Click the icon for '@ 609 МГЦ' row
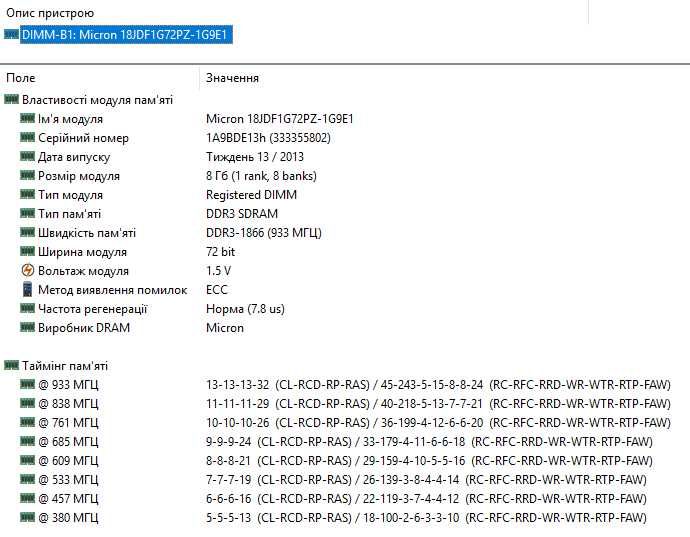 click(27, 460)
